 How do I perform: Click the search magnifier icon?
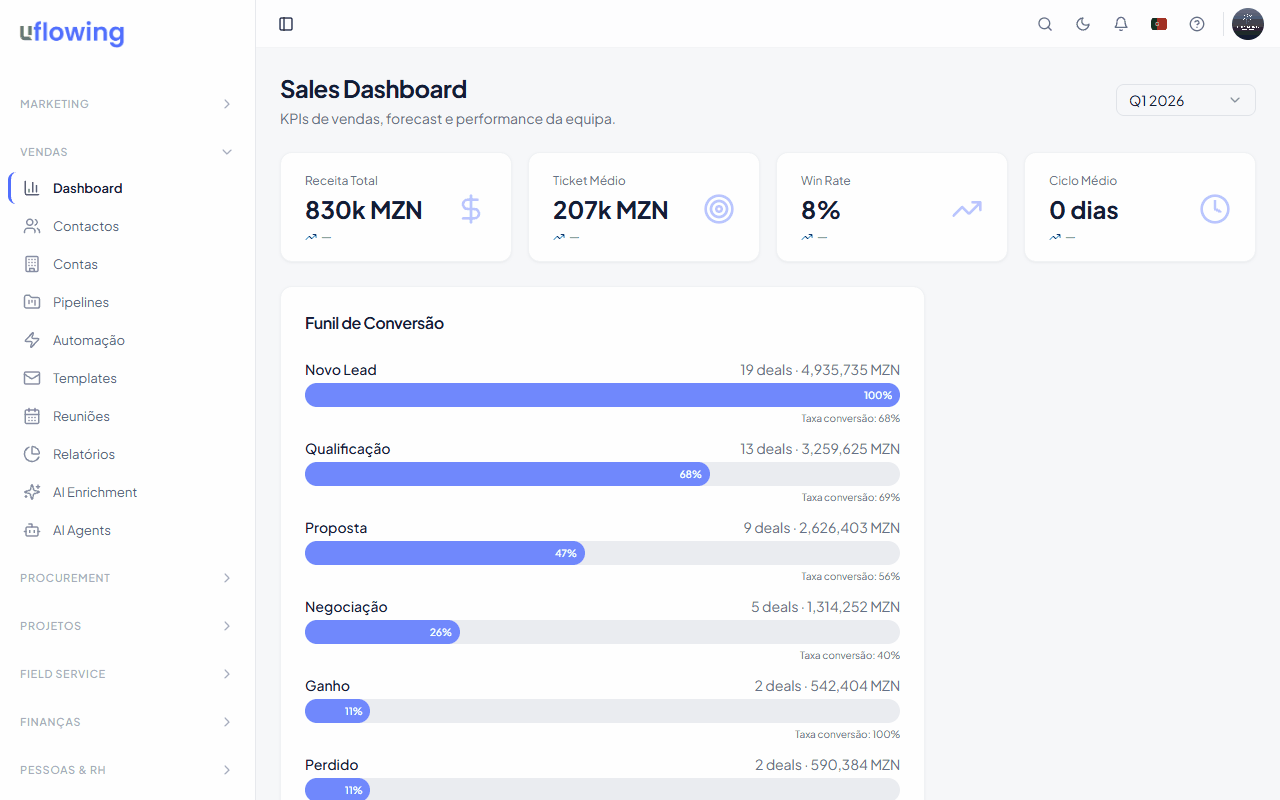pos(1045,24)
